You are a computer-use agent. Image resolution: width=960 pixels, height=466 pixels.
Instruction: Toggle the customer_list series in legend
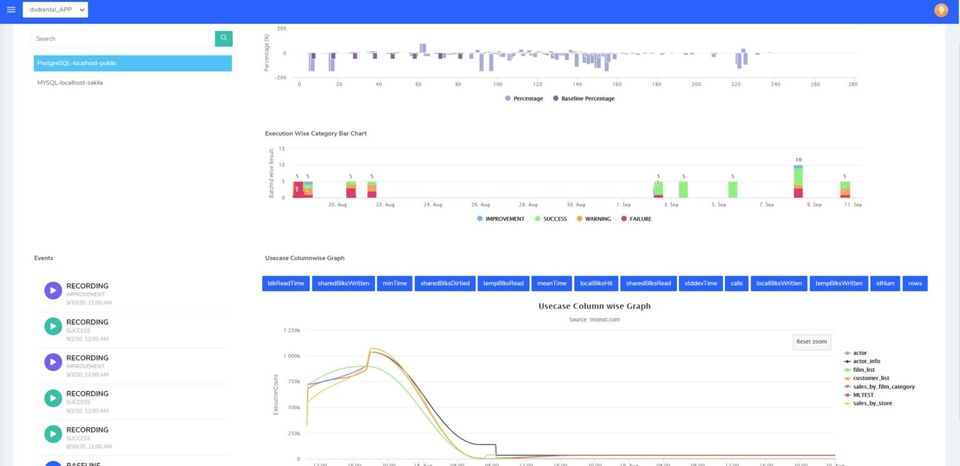click(x=866, y=378)
